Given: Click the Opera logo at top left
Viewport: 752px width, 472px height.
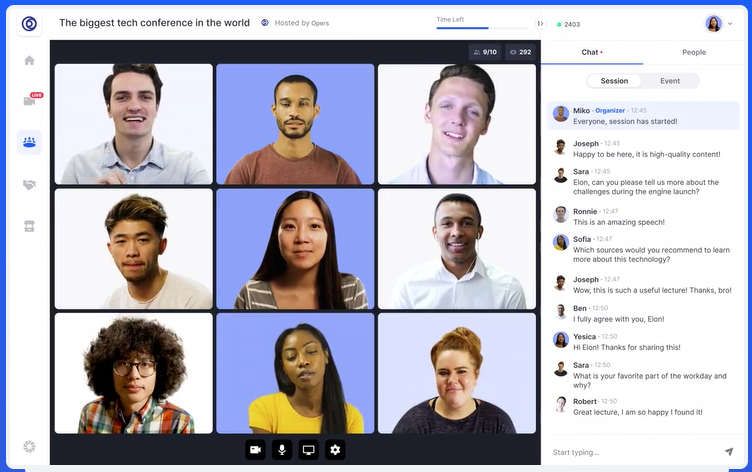Looking at the screenshot, I should pyautogui.click(x=29, y=23).
